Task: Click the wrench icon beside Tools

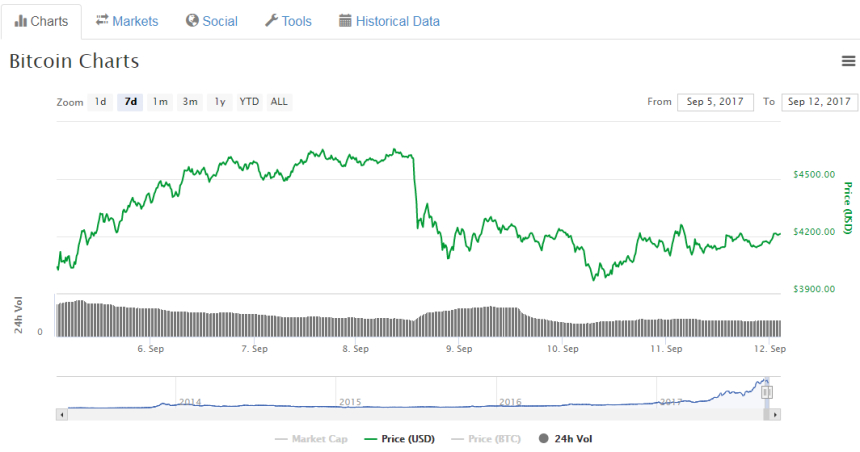Action: [271, 21]
